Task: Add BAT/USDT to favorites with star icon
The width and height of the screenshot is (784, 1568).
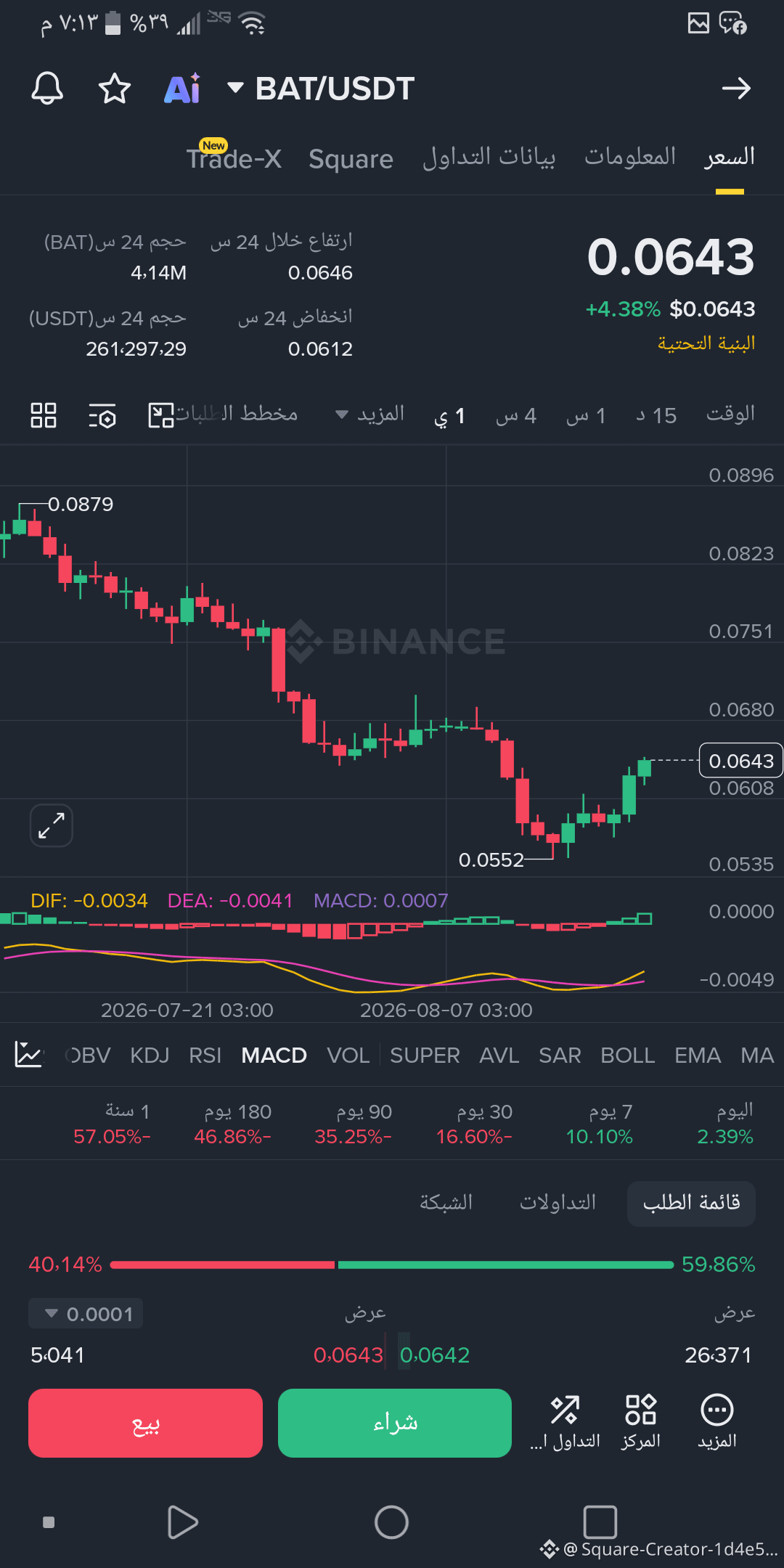Action: 115,89
